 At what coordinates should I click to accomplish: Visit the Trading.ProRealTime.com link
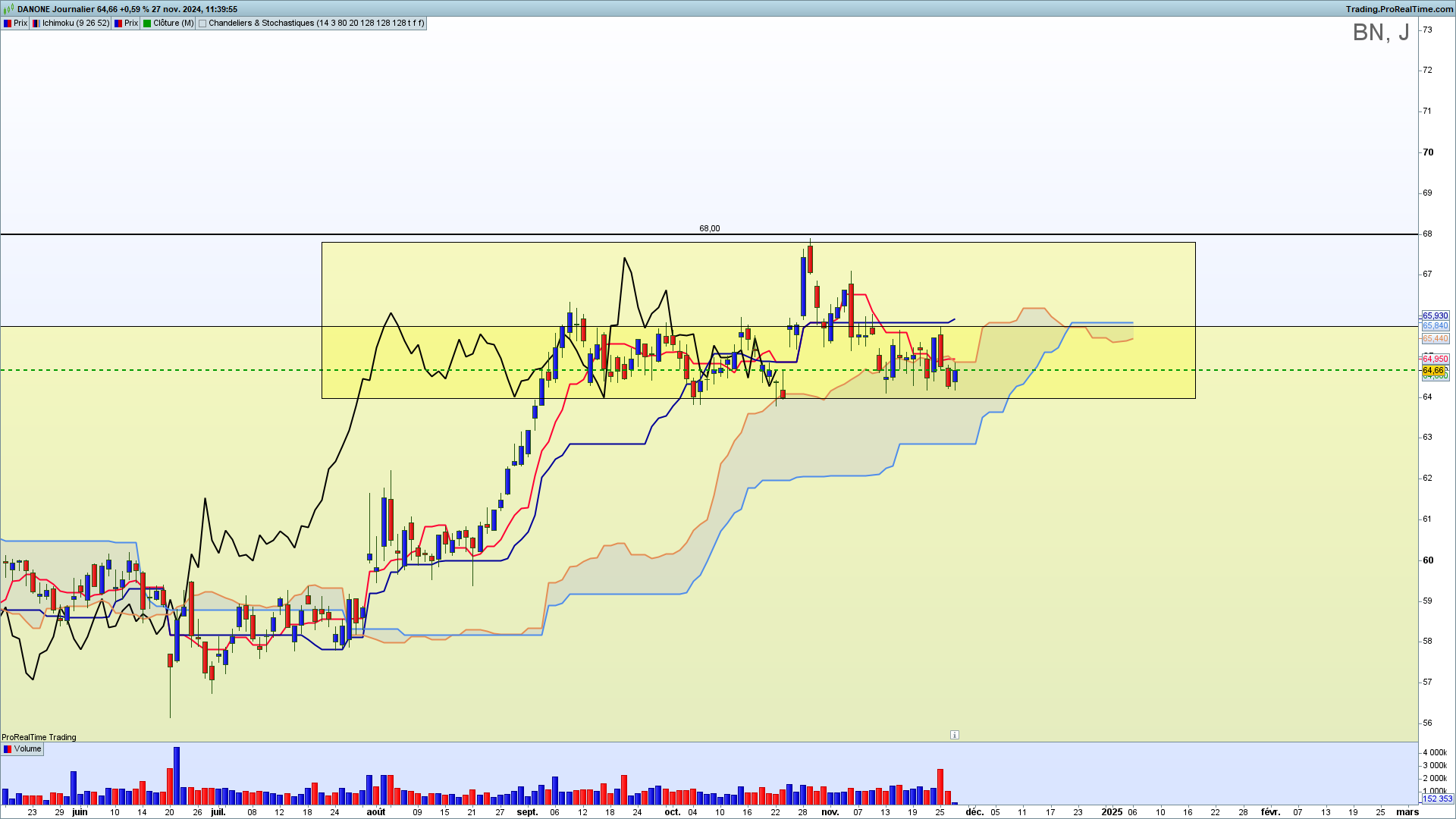point(1400,9)
